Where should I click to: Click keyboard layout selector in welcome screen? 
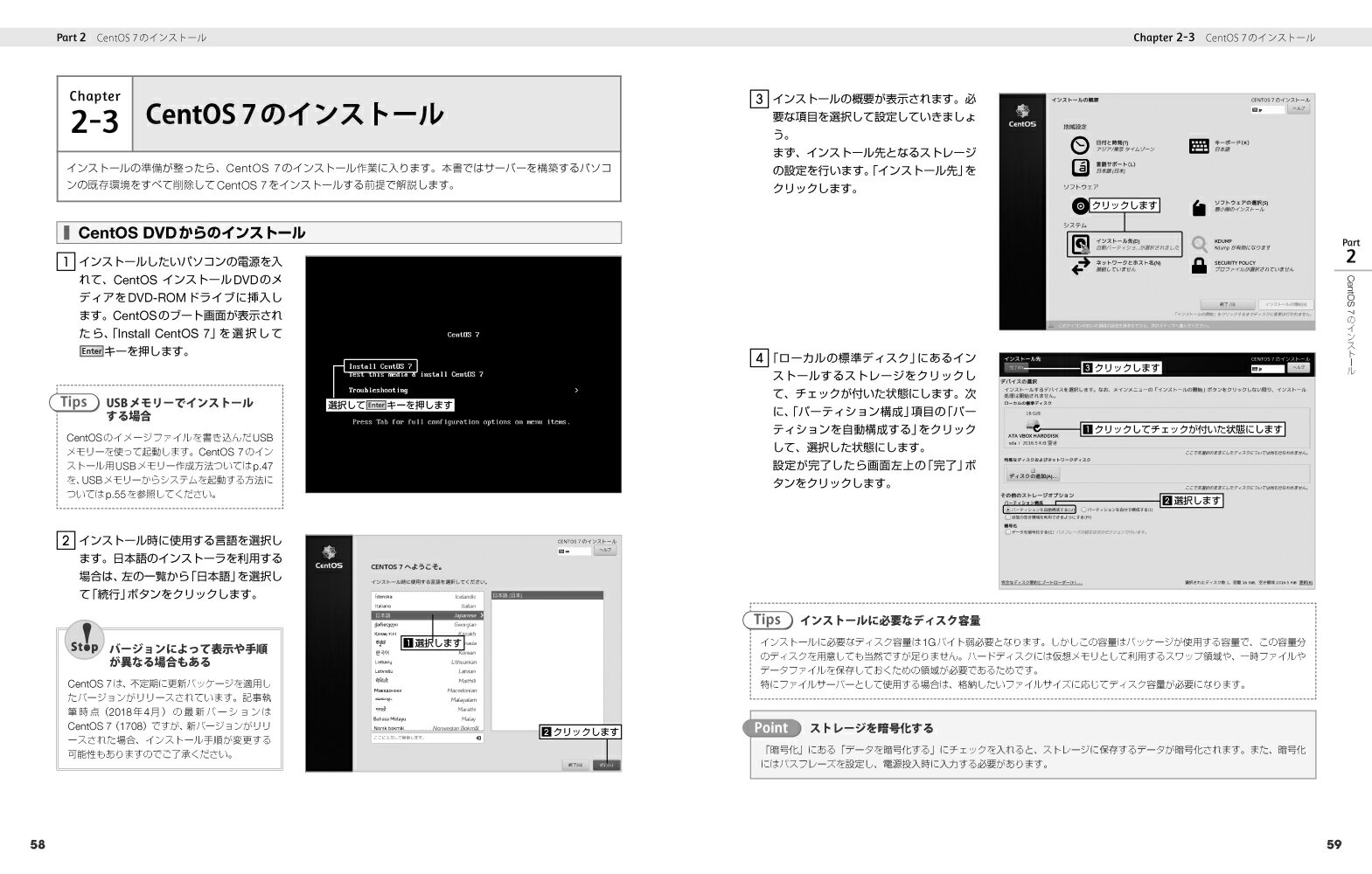[x=575, y=551]
